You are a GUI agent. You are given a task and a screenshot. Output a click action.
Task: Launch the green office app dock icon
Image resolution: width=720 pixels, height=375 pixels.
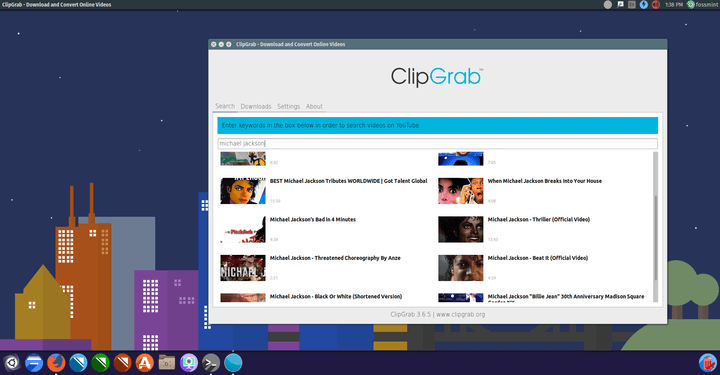point(100,363)
